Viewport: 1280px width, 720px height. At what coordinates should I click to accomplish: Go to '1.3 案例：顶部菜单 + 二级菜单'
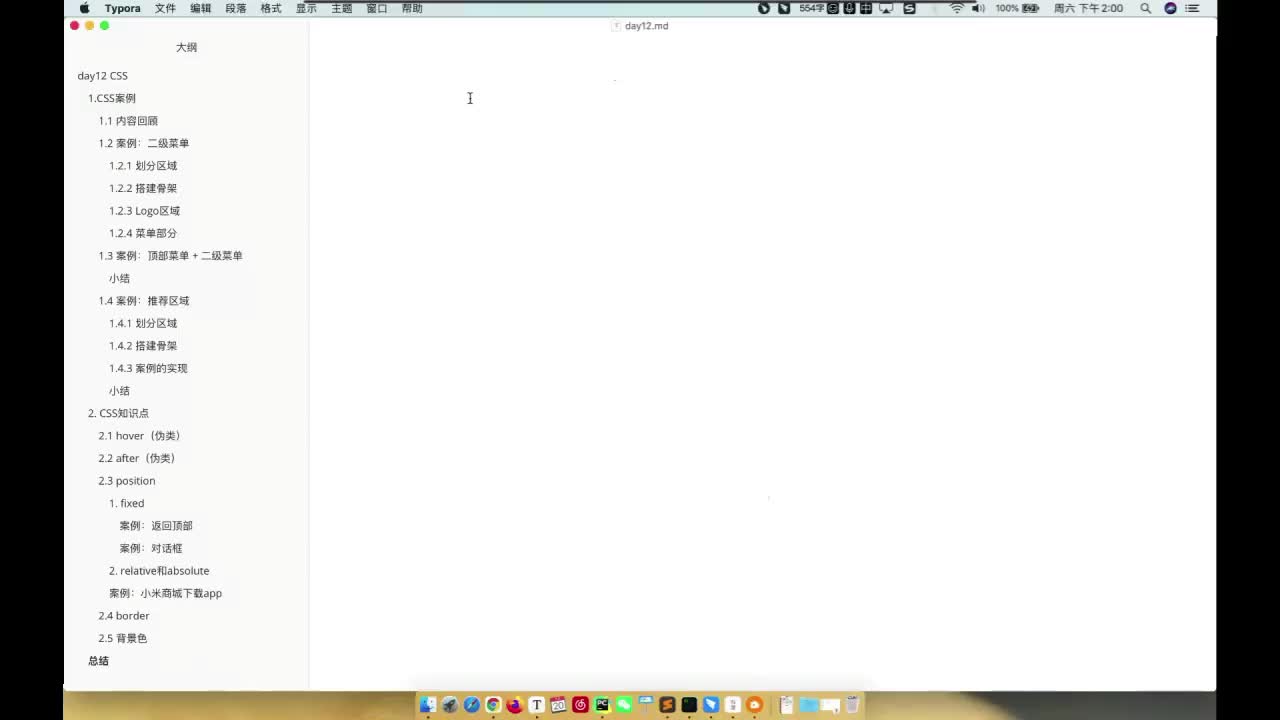[x=171, y=256]
